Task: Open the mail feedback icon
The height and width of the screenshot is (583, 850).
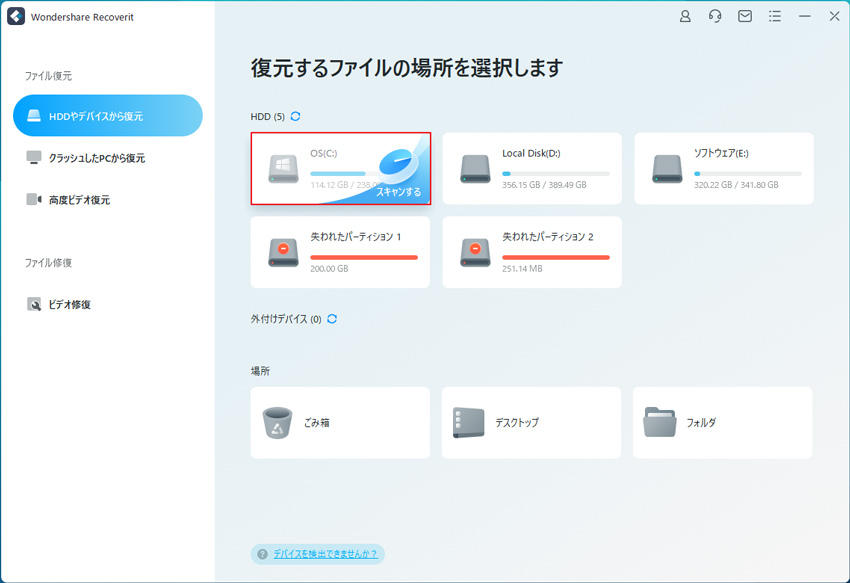Action: 745,17
